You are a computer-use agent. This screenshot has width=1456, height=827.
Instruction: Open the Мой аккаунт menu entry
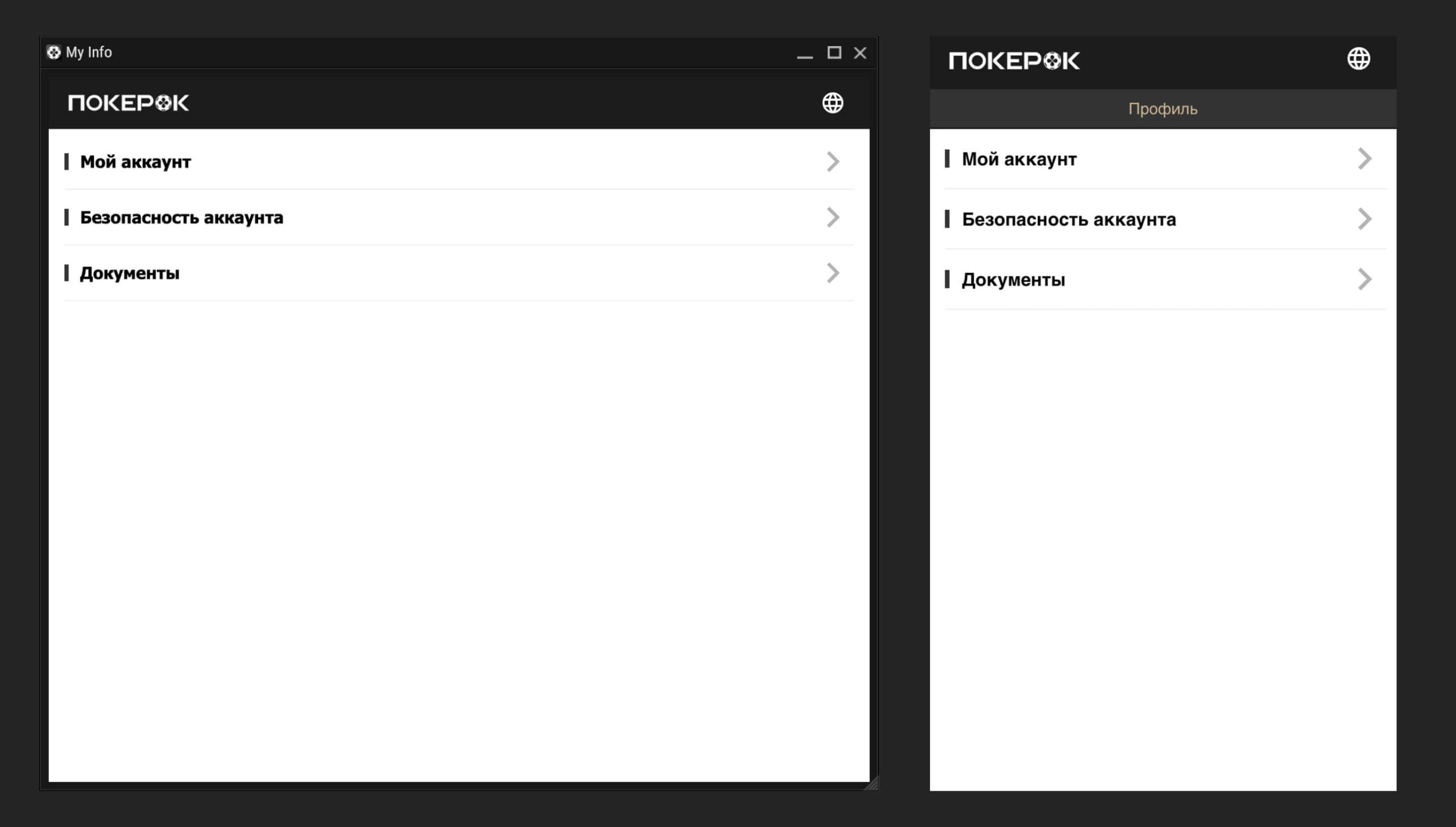[x=135, y=162]
